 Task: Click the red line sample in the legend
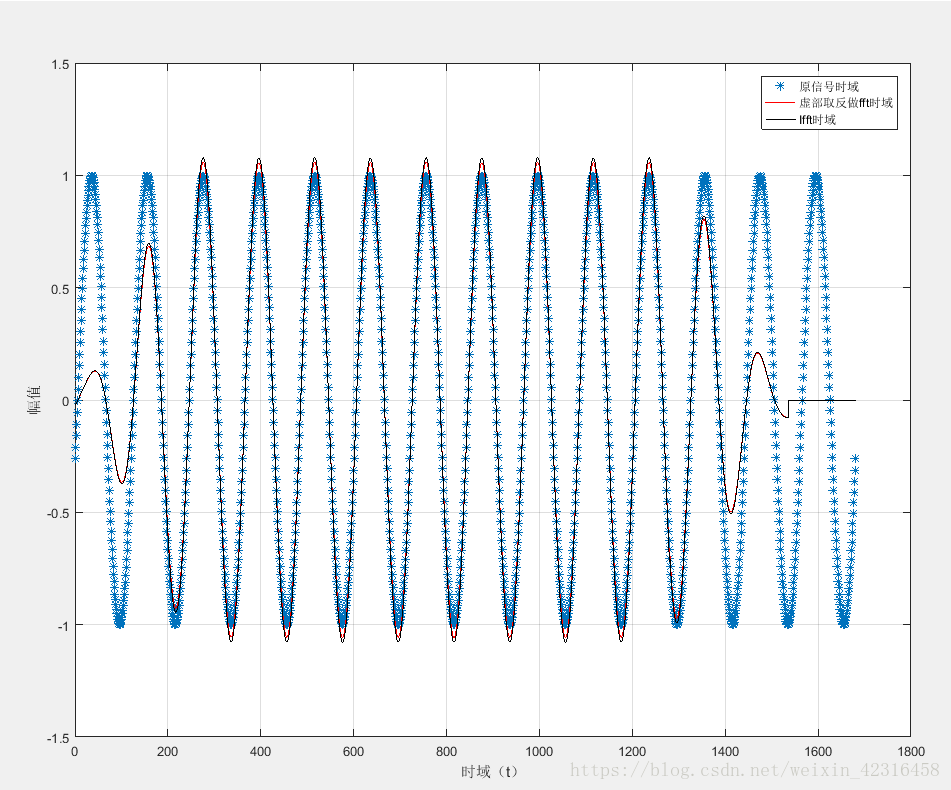(x=780, y=103)
